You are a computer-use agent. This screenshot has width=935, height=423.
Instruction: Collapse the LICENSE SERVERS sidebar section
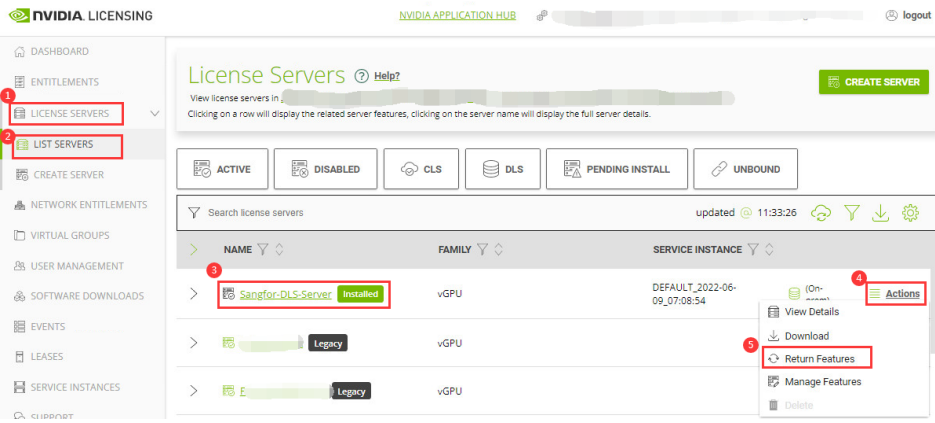pos(154,114)
